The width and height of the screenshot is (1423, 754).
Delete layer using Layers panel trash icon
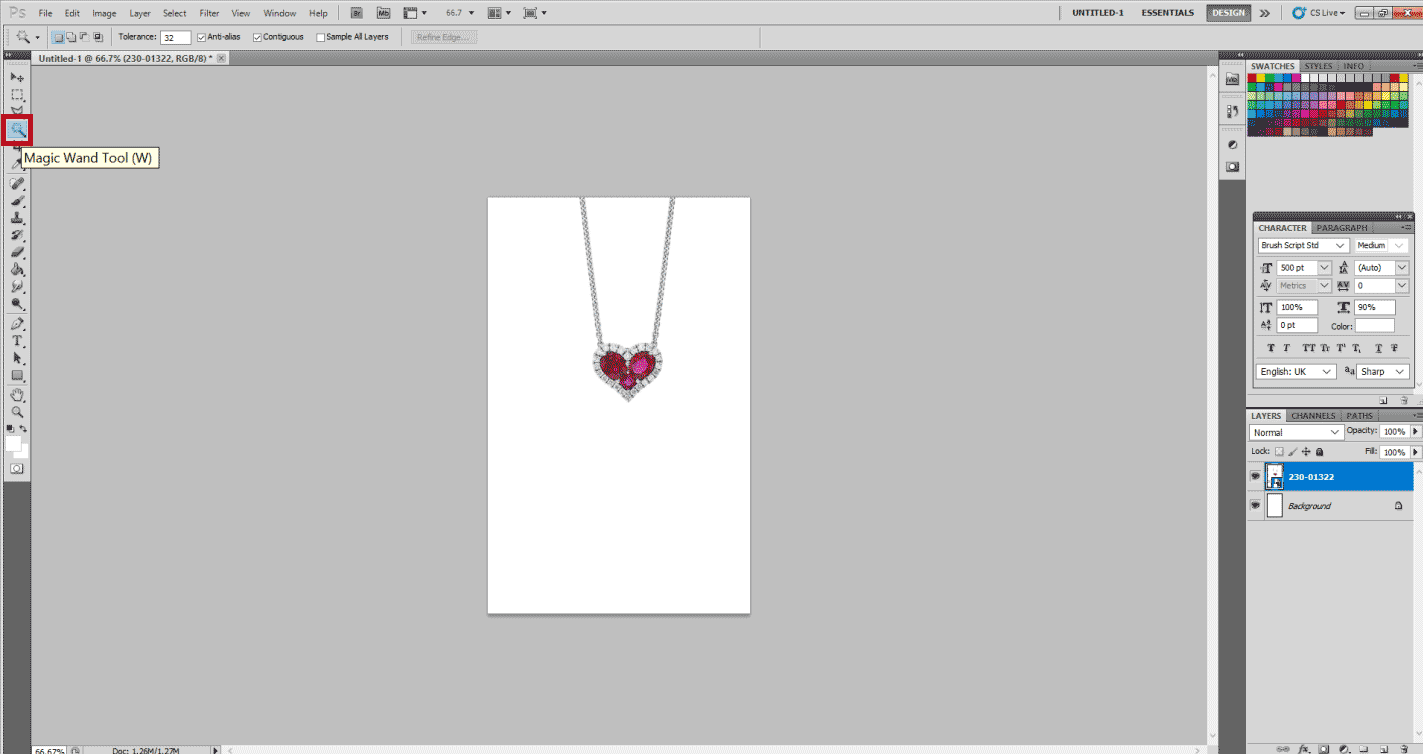1403,747
